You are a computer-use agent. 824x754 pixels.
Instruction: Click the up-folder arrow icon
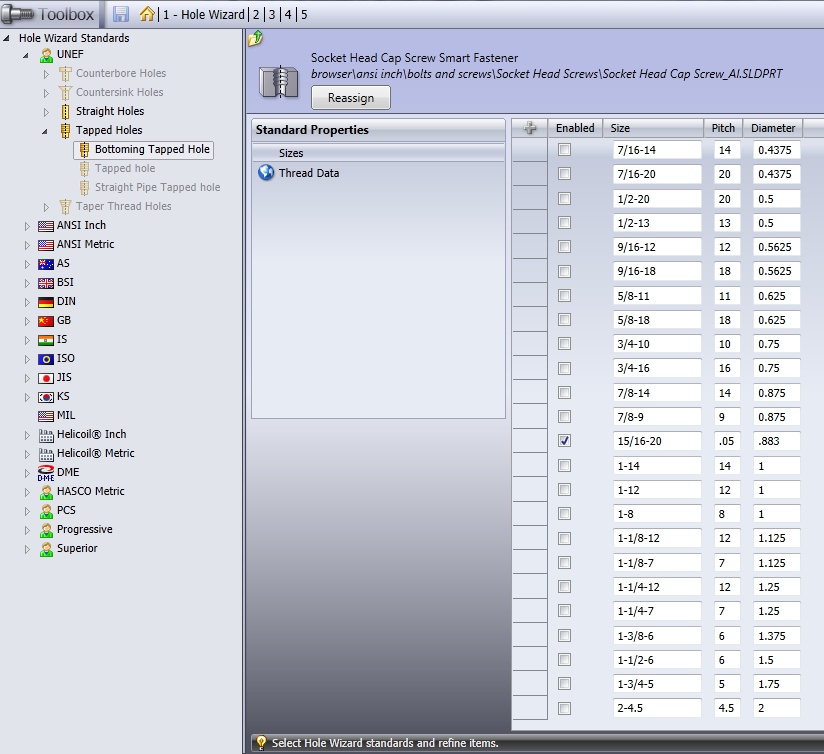pos(255,38)
